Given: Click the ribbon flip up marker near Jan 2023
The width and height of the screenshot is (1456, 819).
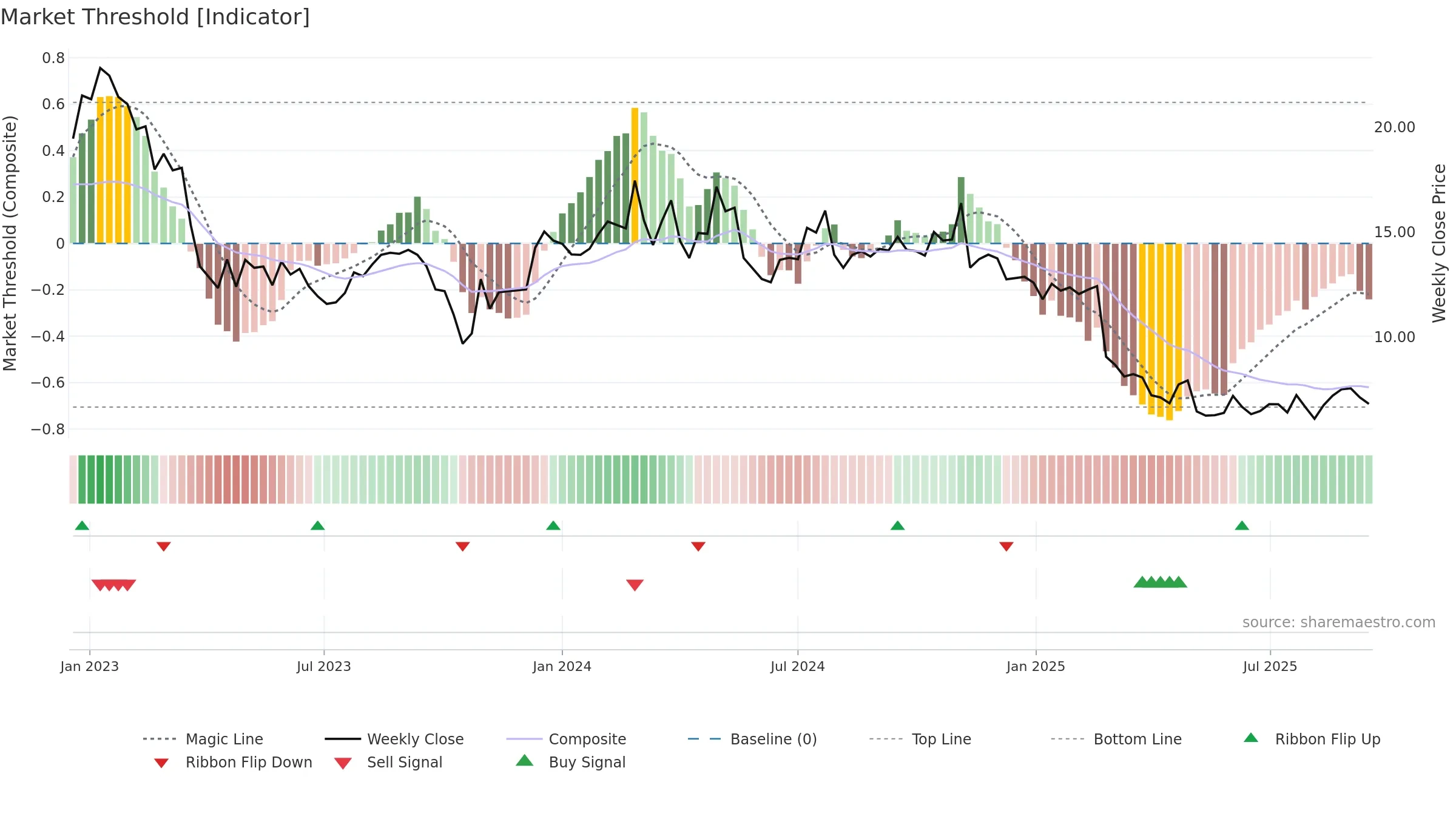Looking at the screenshot, I should (82, 525).
